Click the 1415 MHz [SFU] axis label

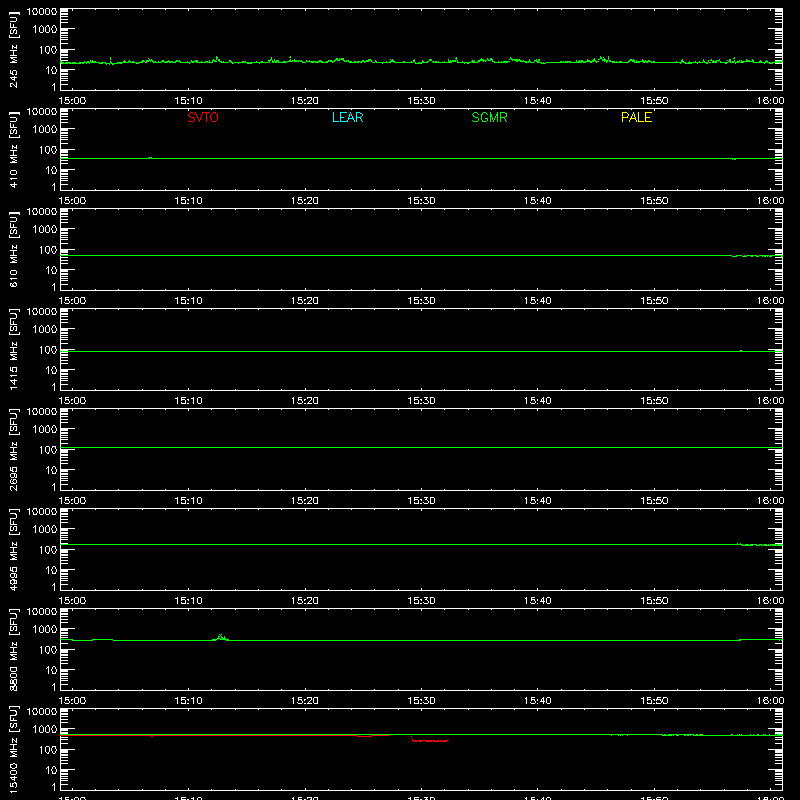[x=14, y=349]
